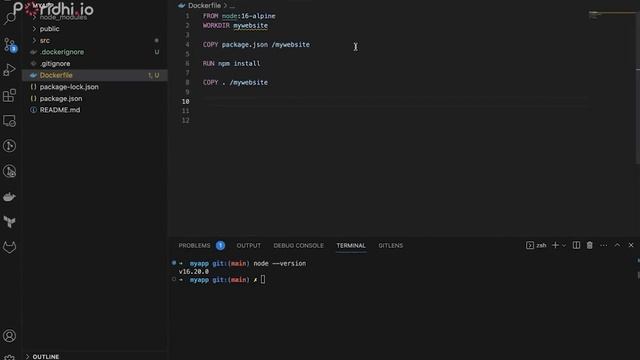The height and width of the screenshot is (360, 640).
Task: Switch to the DEBUG CONSOLE tab
Action: [298, 245]
